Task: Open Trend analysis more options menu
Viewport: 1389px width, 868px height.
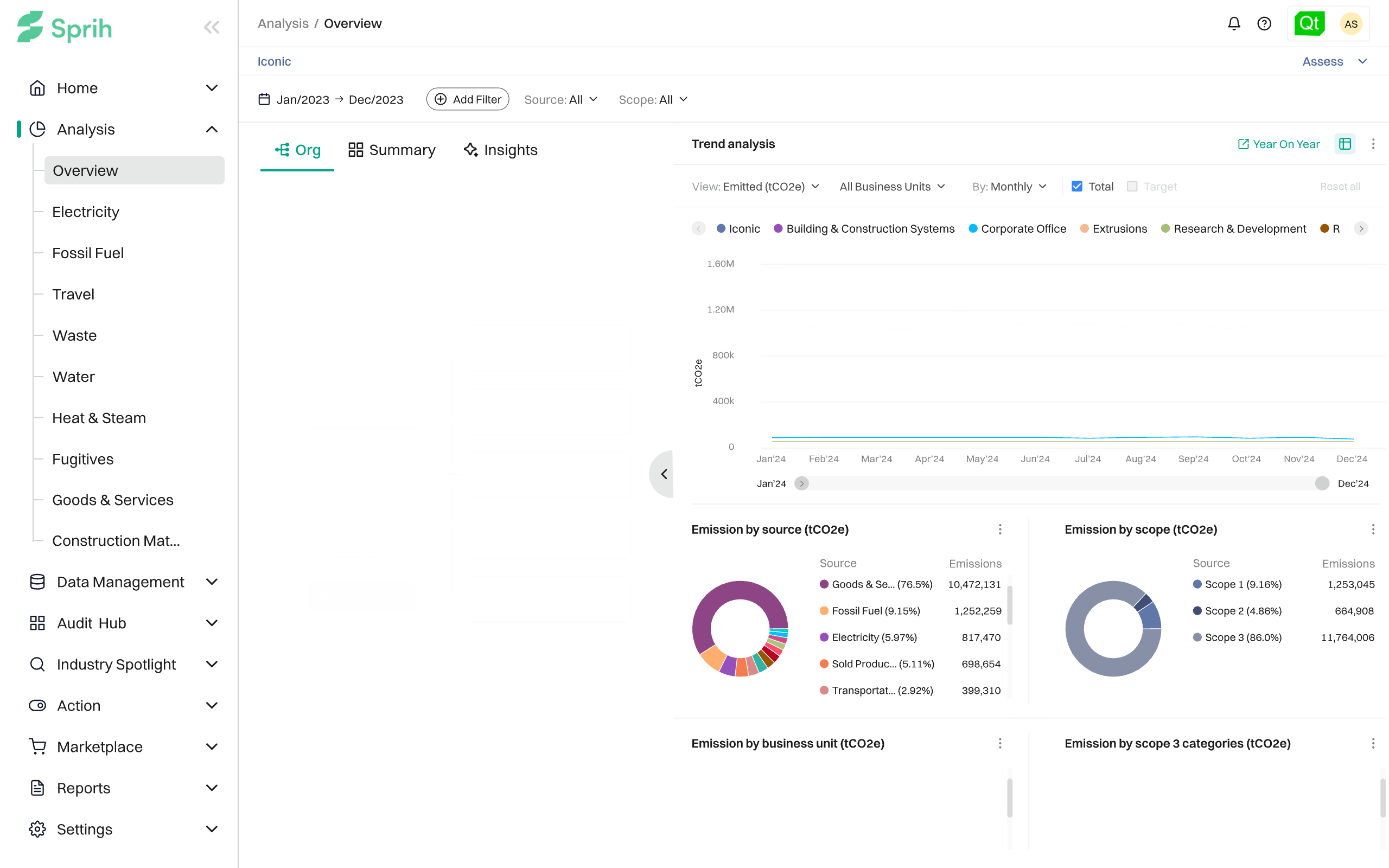Action: 1373,144
